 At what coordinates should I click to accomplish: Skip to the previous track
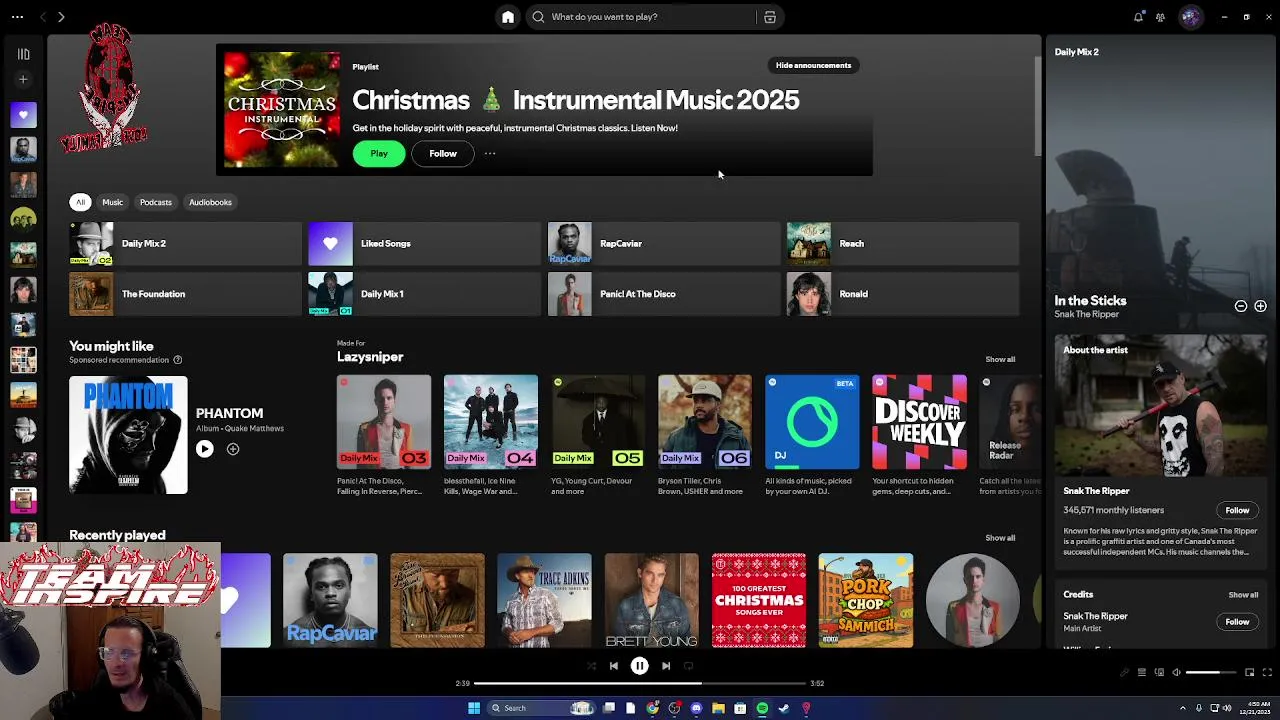point(613,666)
